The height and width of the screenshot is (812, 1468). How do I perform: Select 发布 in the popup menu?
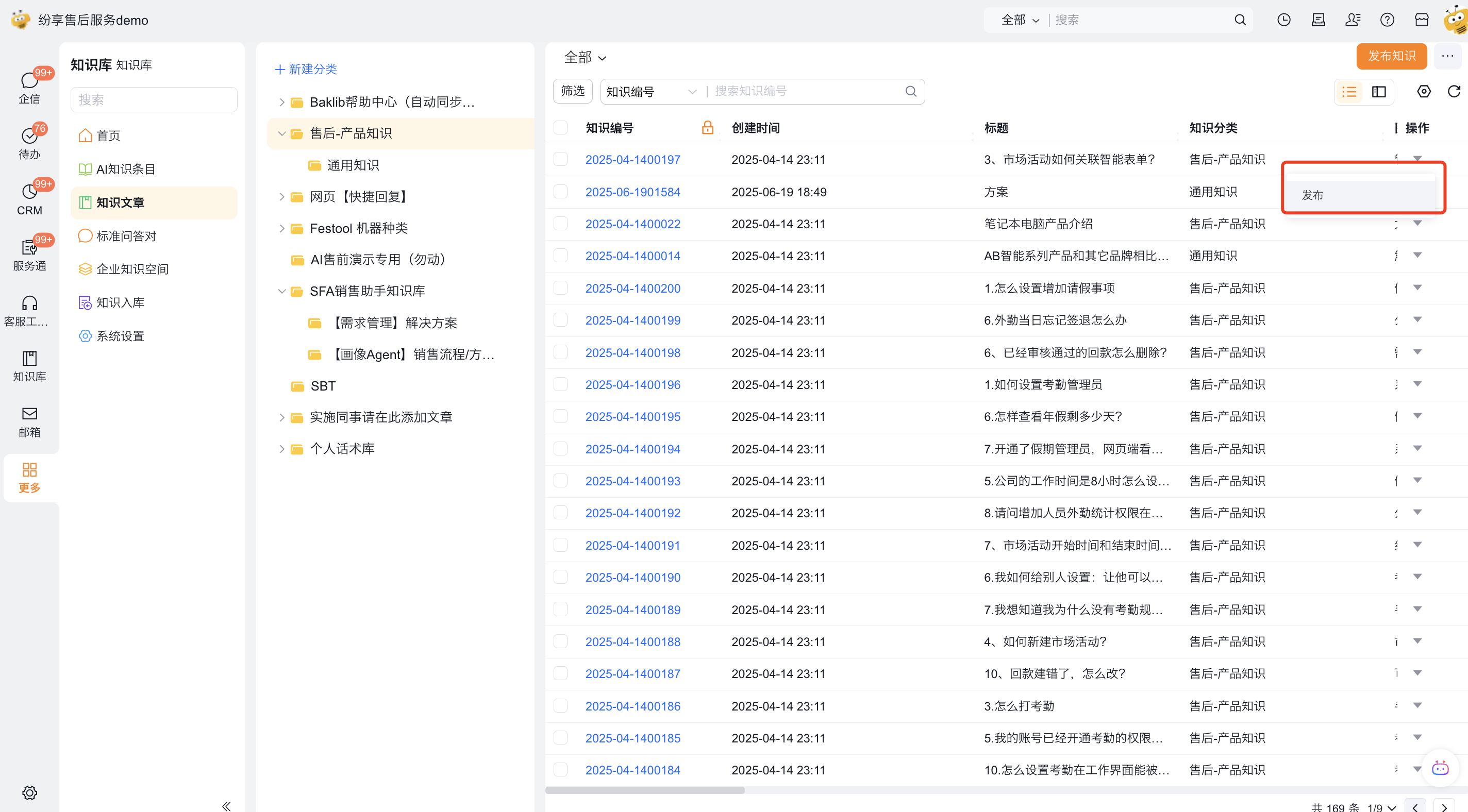tap(1312, 195)
